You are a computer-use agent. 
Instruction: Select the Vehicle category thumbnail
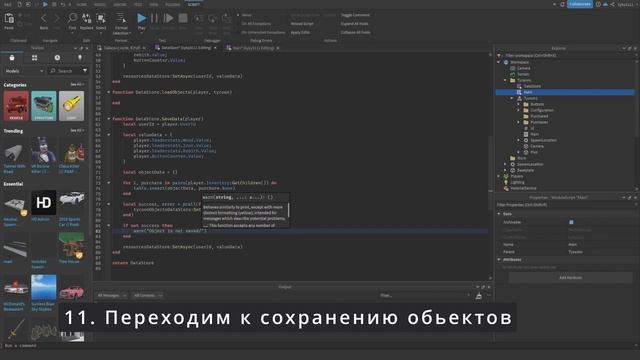[16, 106]
